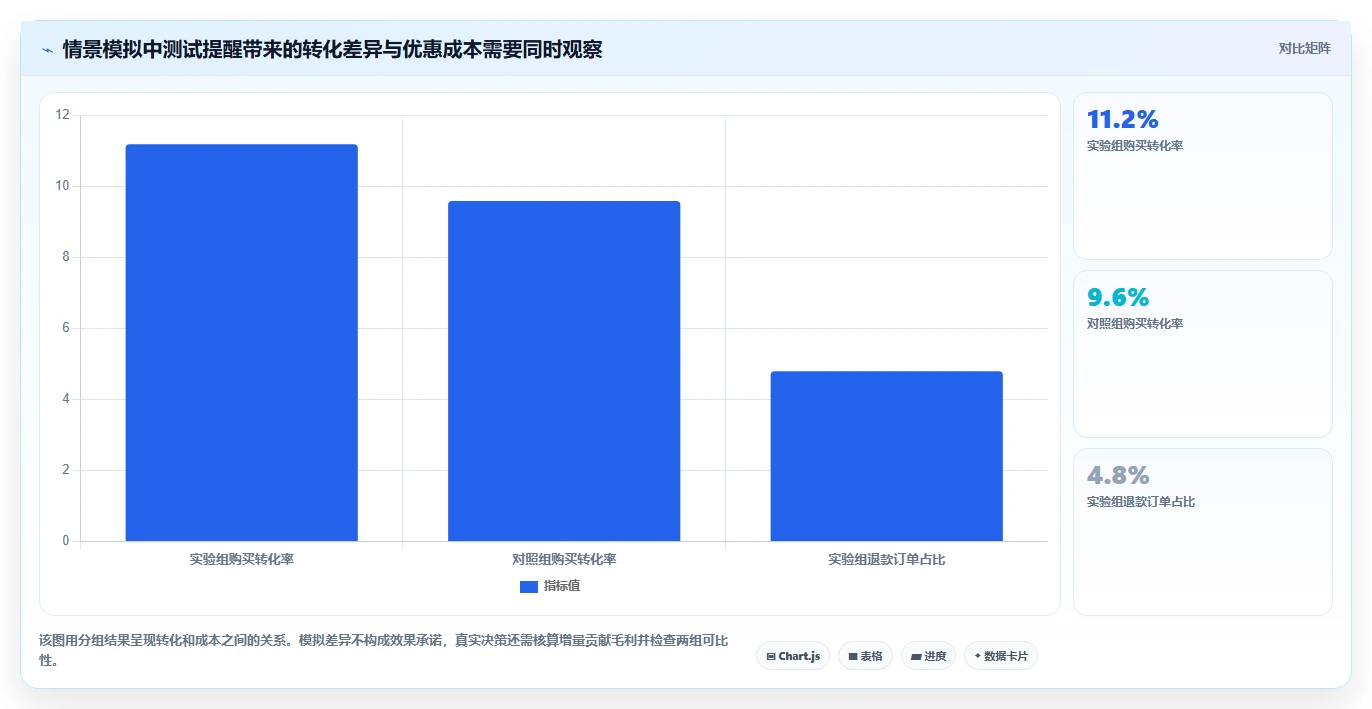Click the lightning icon beside the title
The height and width of the screenshot is (709, 1372).
coord(47,49)
